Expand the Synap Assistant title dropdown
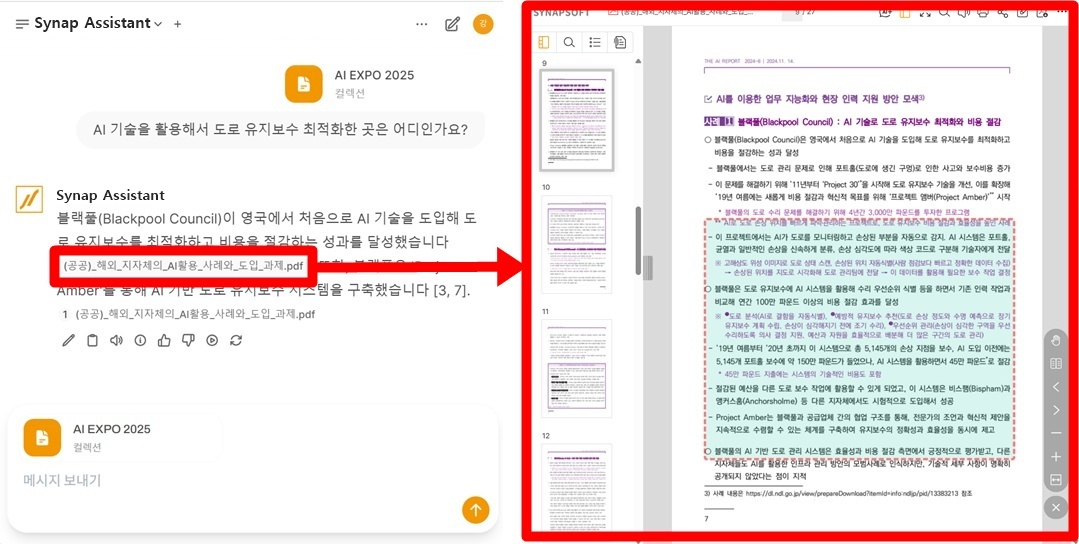Viewport: 1079px width, 544px height. 158,24
